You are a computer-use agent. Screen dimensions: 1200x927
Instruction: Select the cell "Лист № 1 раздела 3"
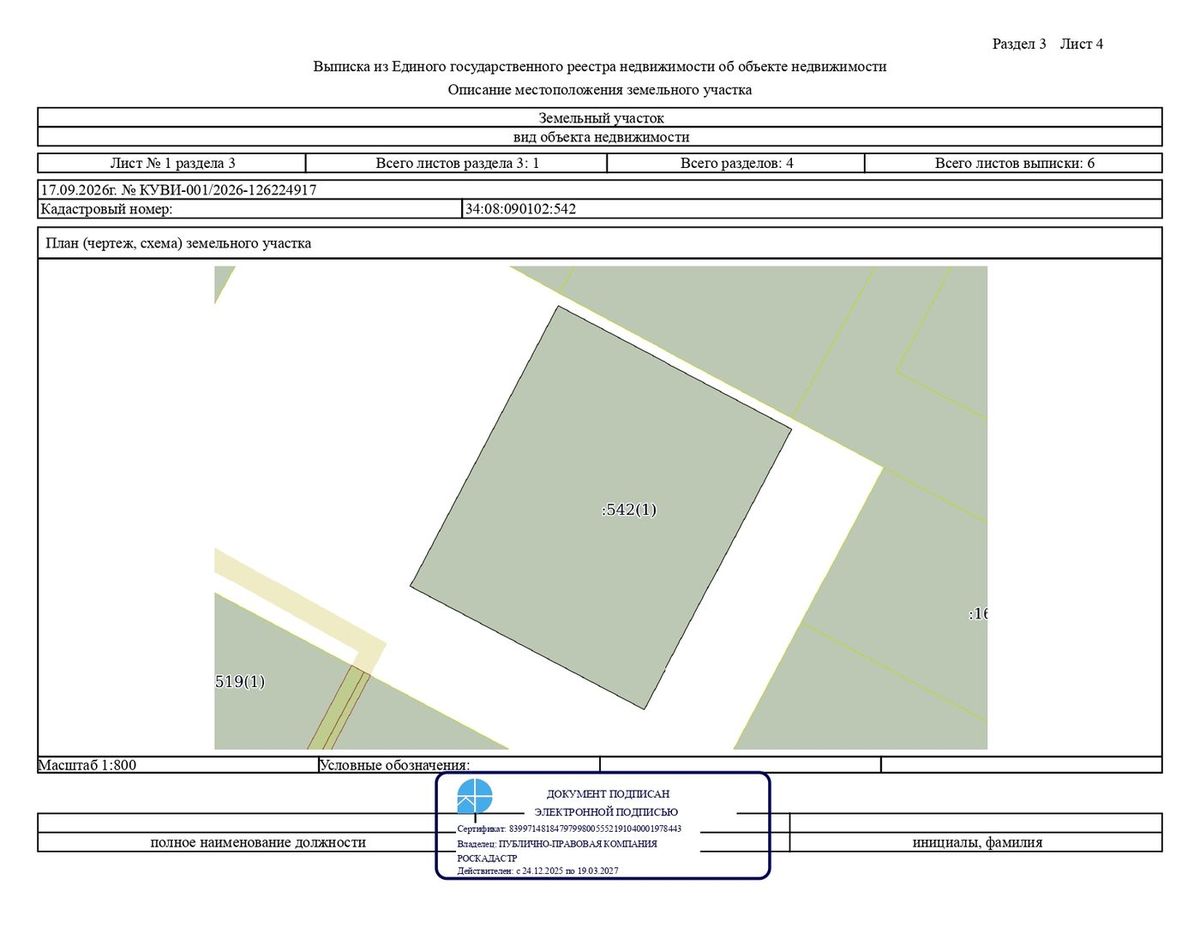coord(172,163)
